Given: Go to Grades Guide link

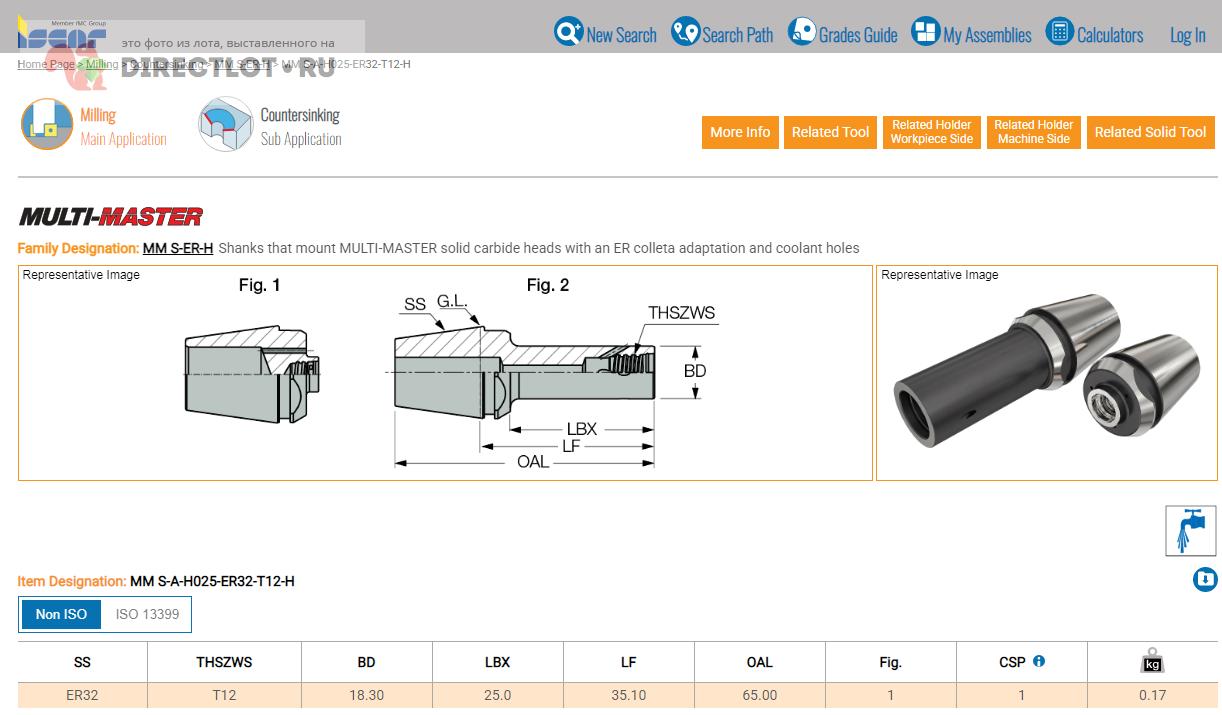Looking at the screenshot, I should [x=858, y=35].
